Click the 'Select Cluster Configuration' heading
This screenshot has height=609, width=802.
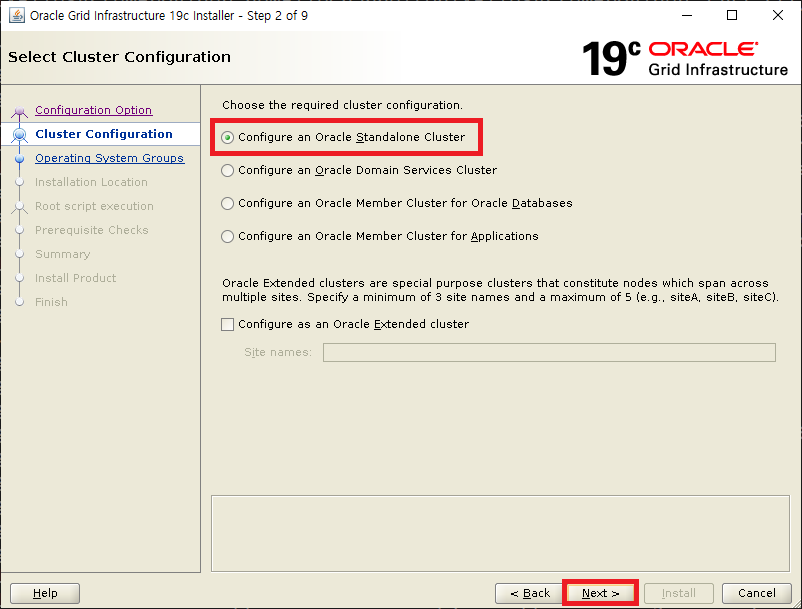pyautogui.click(x=119, y=57)
